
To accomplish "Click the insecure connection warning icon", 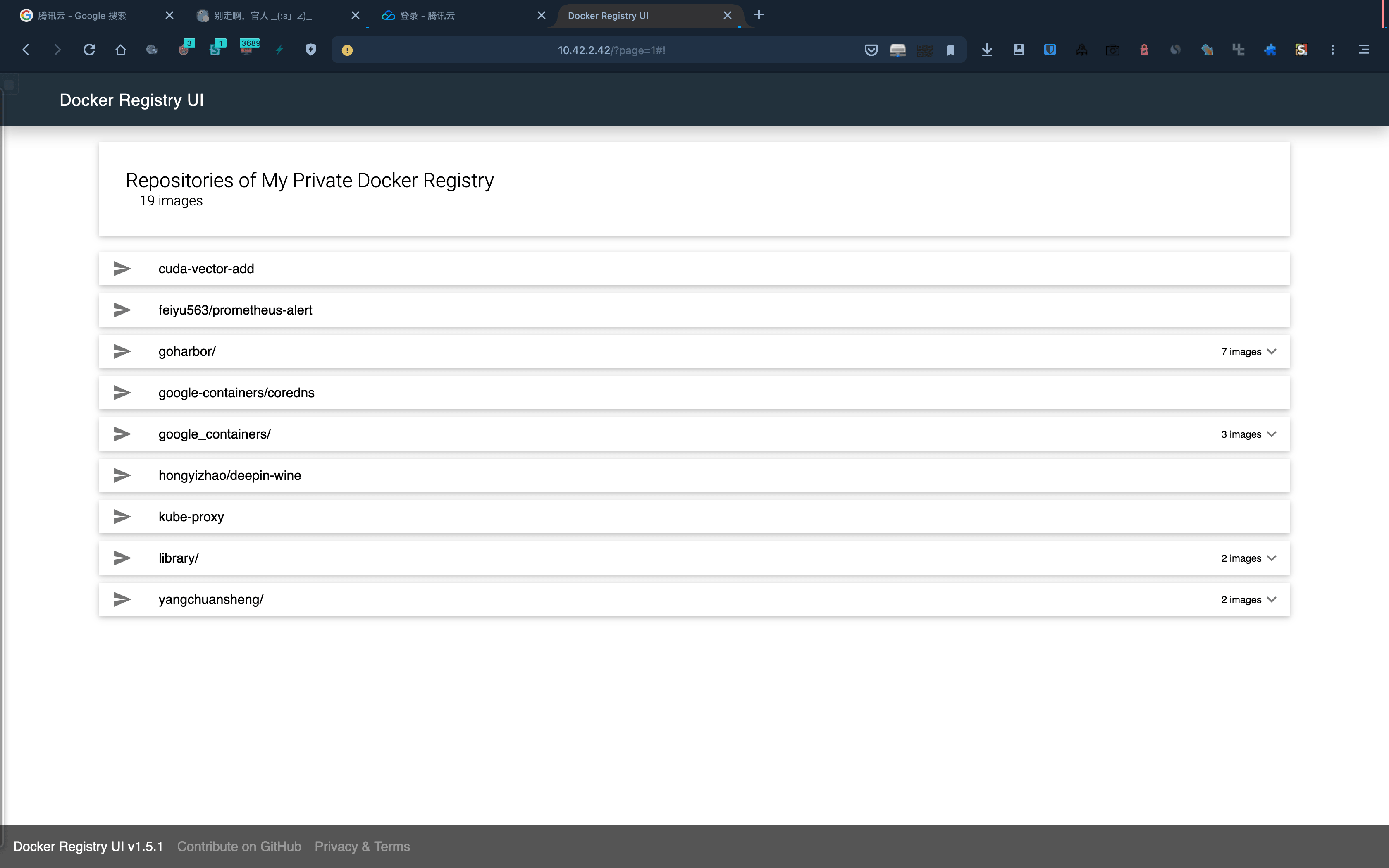I will pyautogui.click(x=347, y=50).
